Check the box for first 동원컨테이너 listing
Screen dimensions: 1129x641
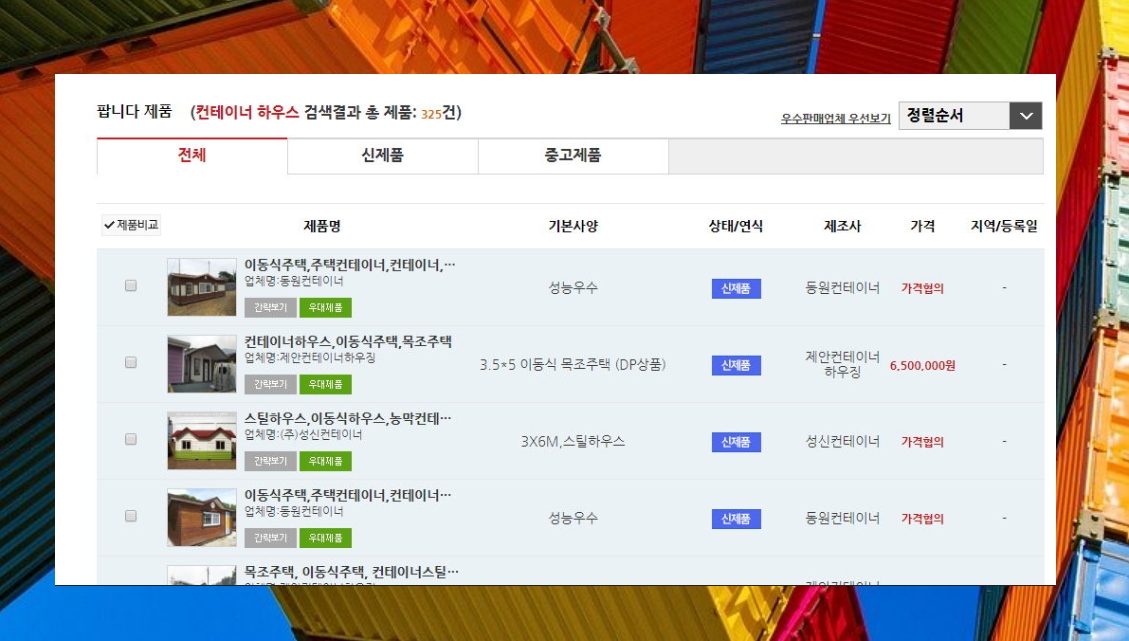coord(130,285)
